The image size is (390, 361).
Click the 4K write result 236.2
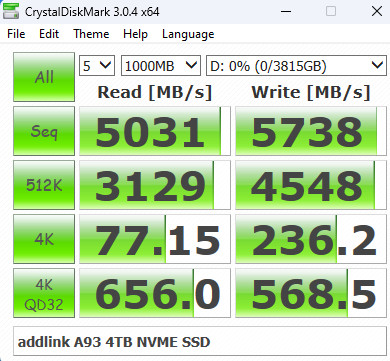pos(311,239)
